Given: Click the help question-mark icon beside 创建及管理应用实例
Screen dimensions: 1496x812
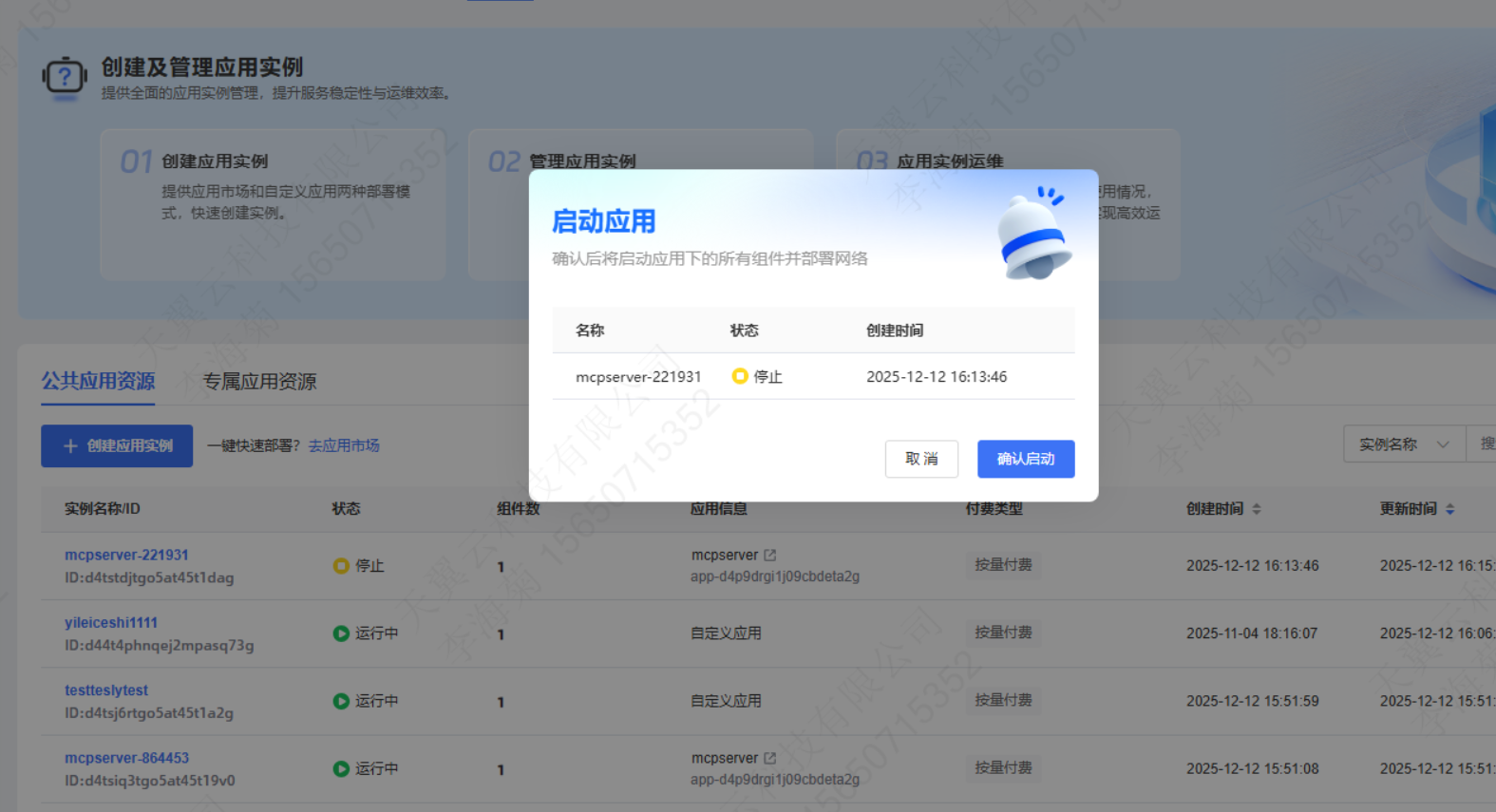Looking at the screenshot, I should pyautogui.click(x=65, y=77).
